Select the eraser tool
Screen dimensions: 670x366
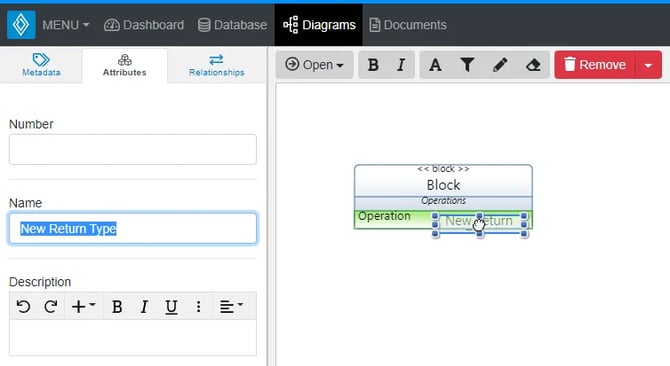click(x=533, y=65)
